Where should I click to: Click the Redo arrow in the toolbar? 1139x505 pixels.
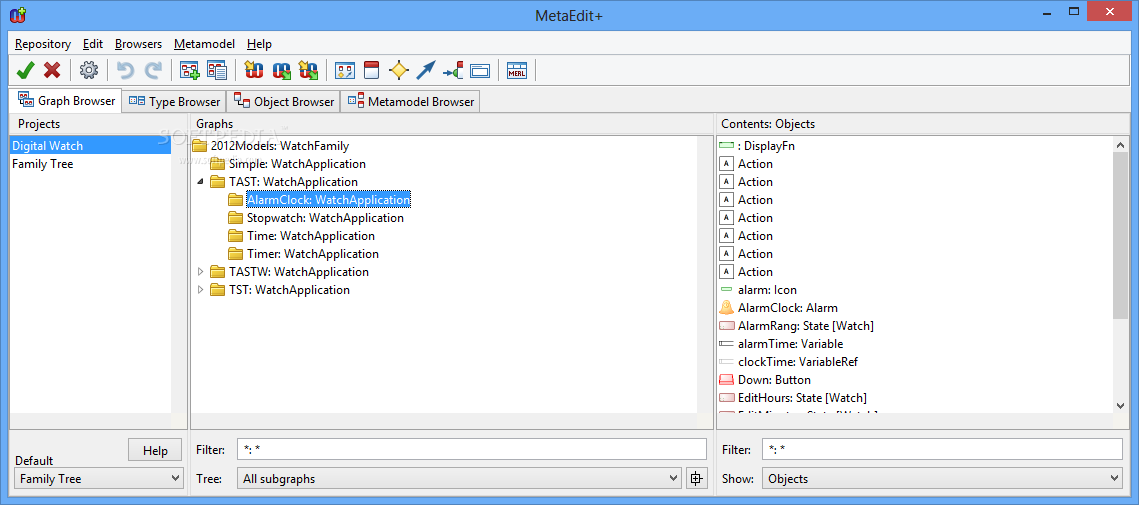153,70
